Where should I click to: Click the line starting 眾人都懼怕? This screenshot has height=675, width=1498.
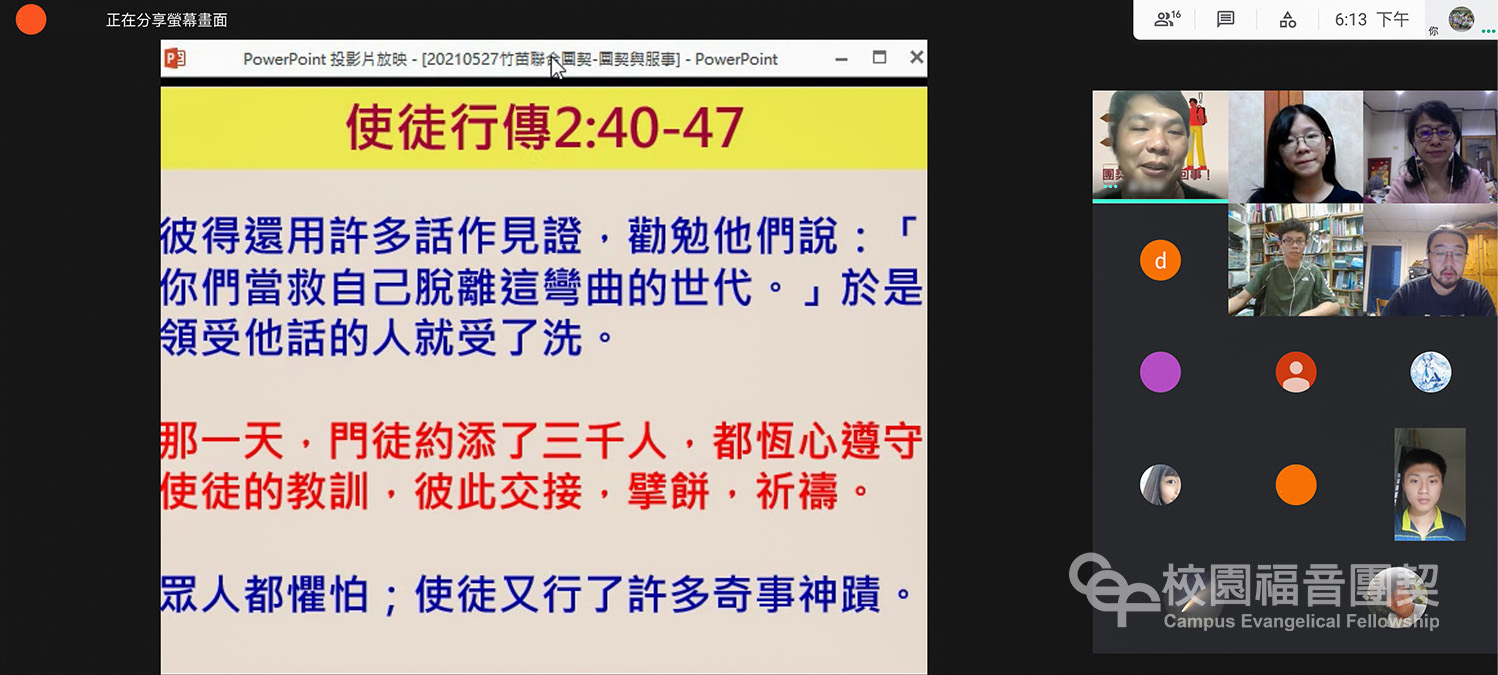538,595
